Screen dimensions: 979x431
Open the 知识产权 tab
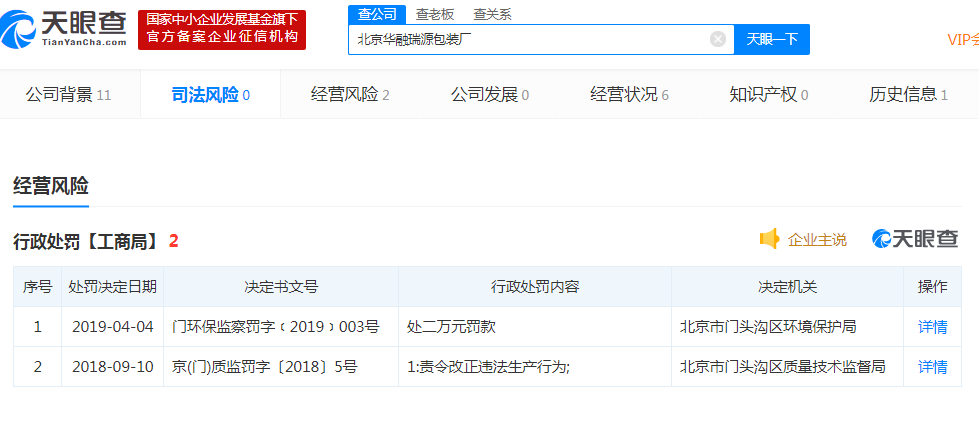769,94
